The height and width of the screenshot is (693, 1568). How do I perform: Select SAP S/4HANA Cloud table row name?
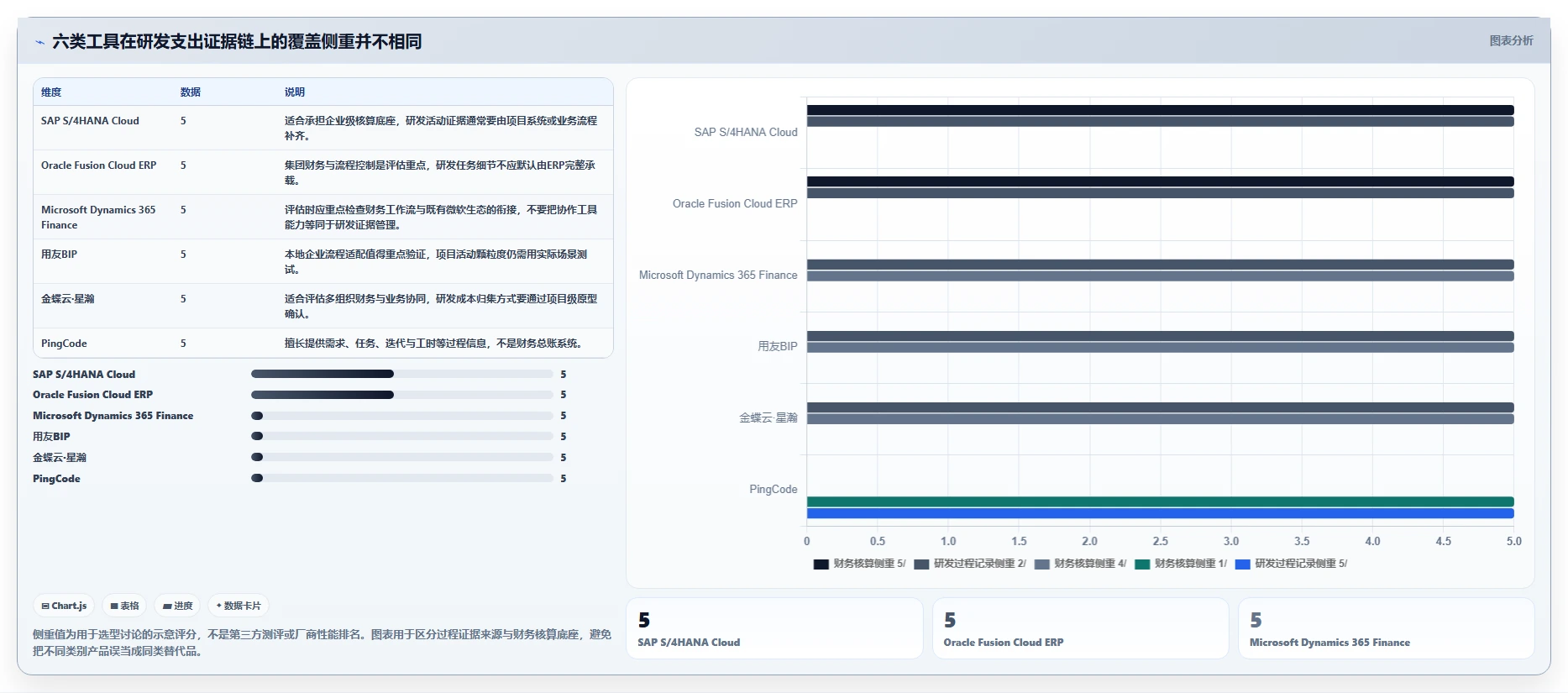[x=90, y=121]
